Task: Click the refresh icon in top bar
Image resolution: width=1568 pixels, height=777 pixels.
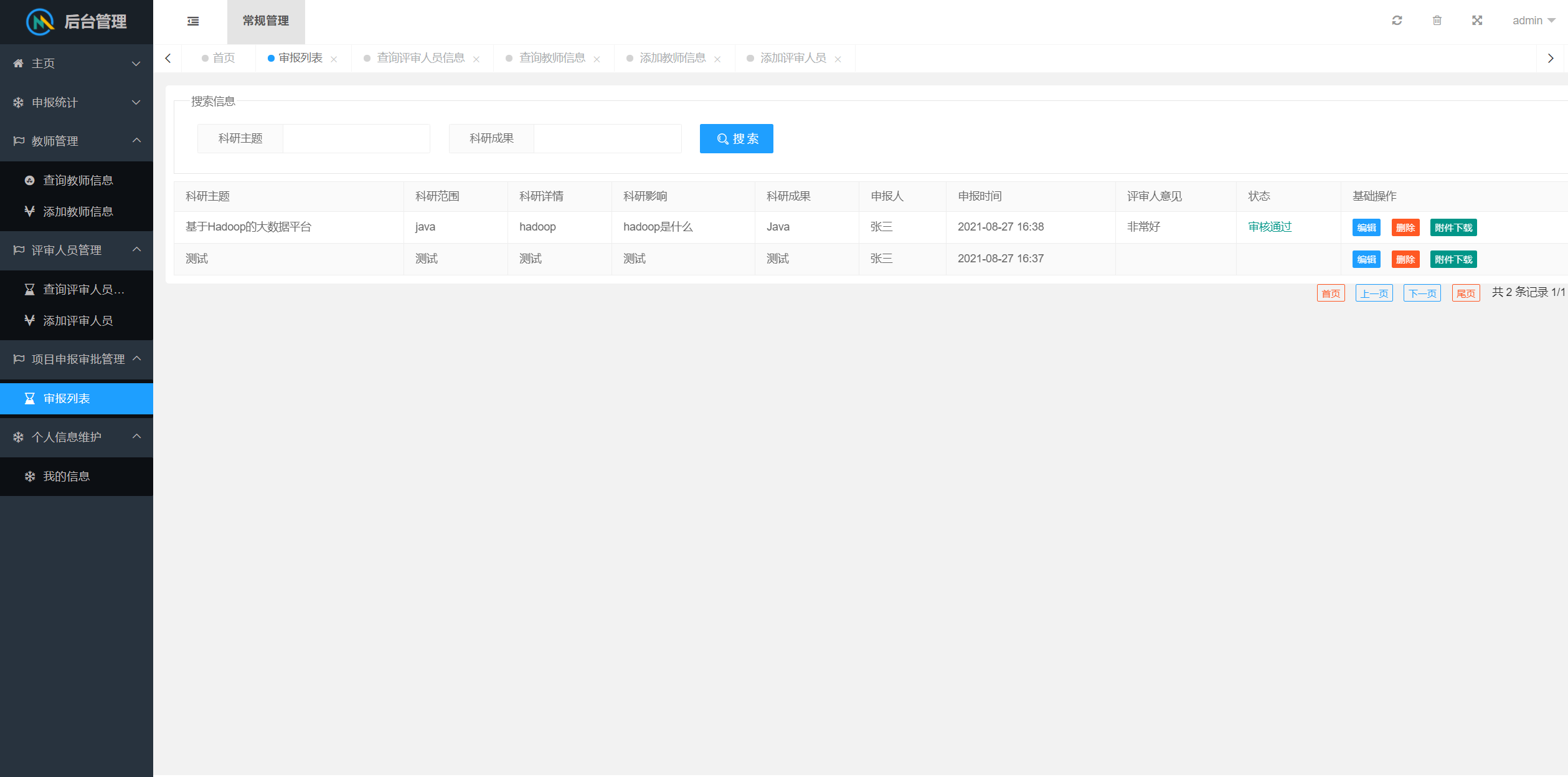Action: pos(1397,21)
